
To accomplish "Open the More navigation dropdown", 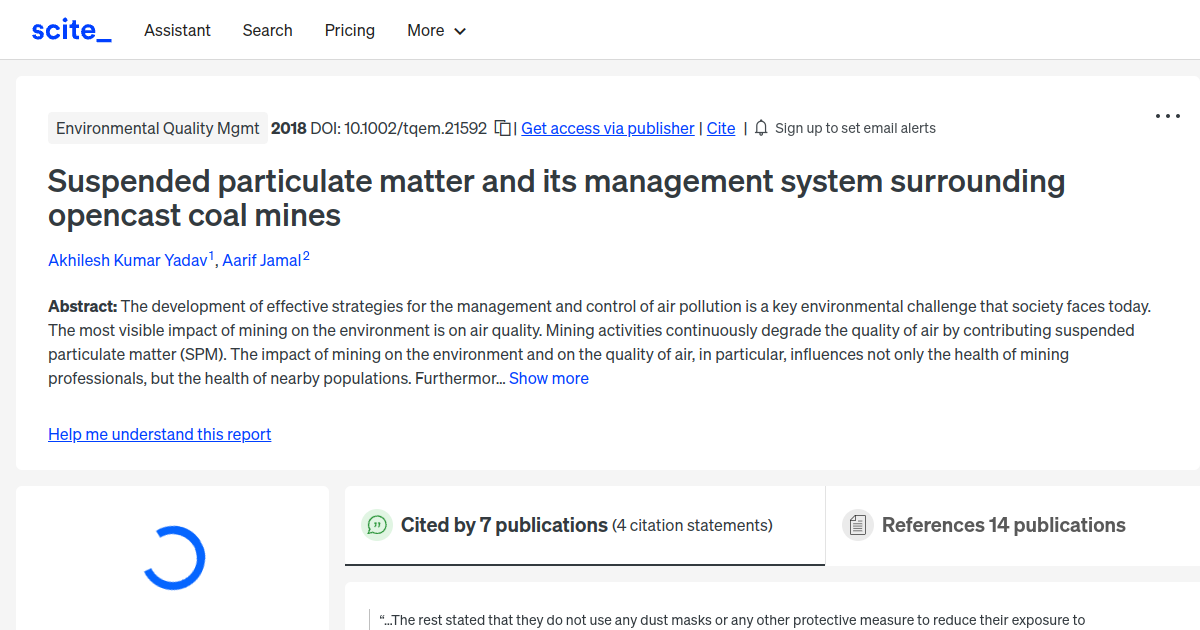I will pos(436,30).
